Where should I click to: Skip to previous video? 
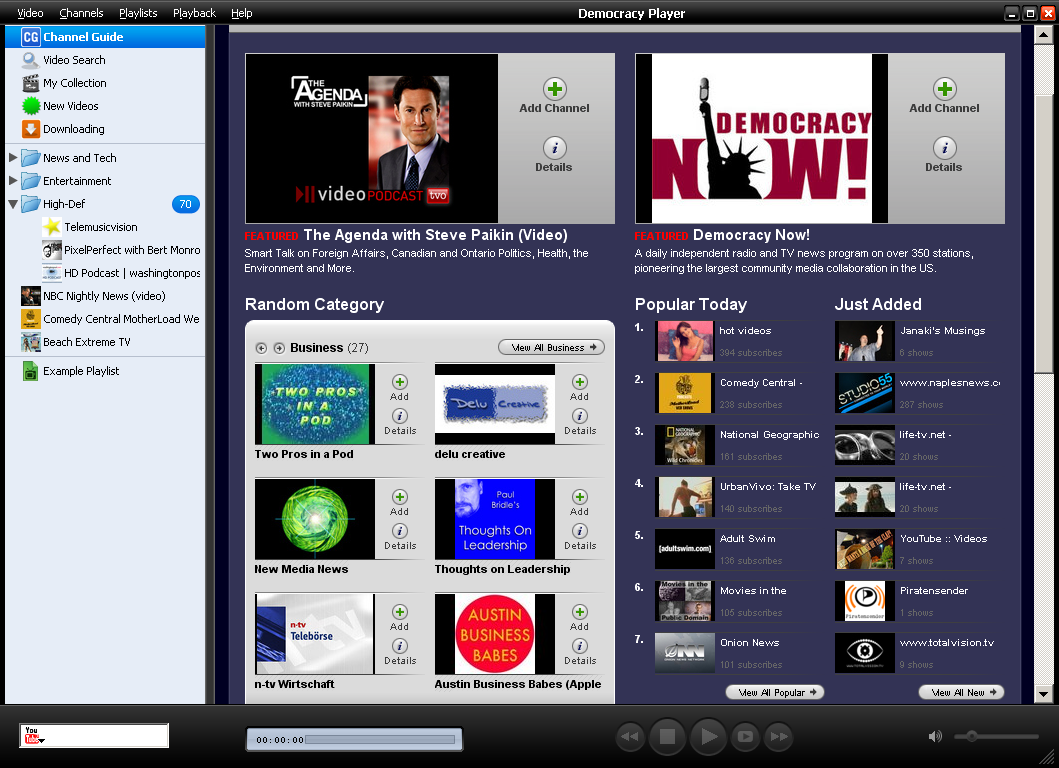point(630,737)
